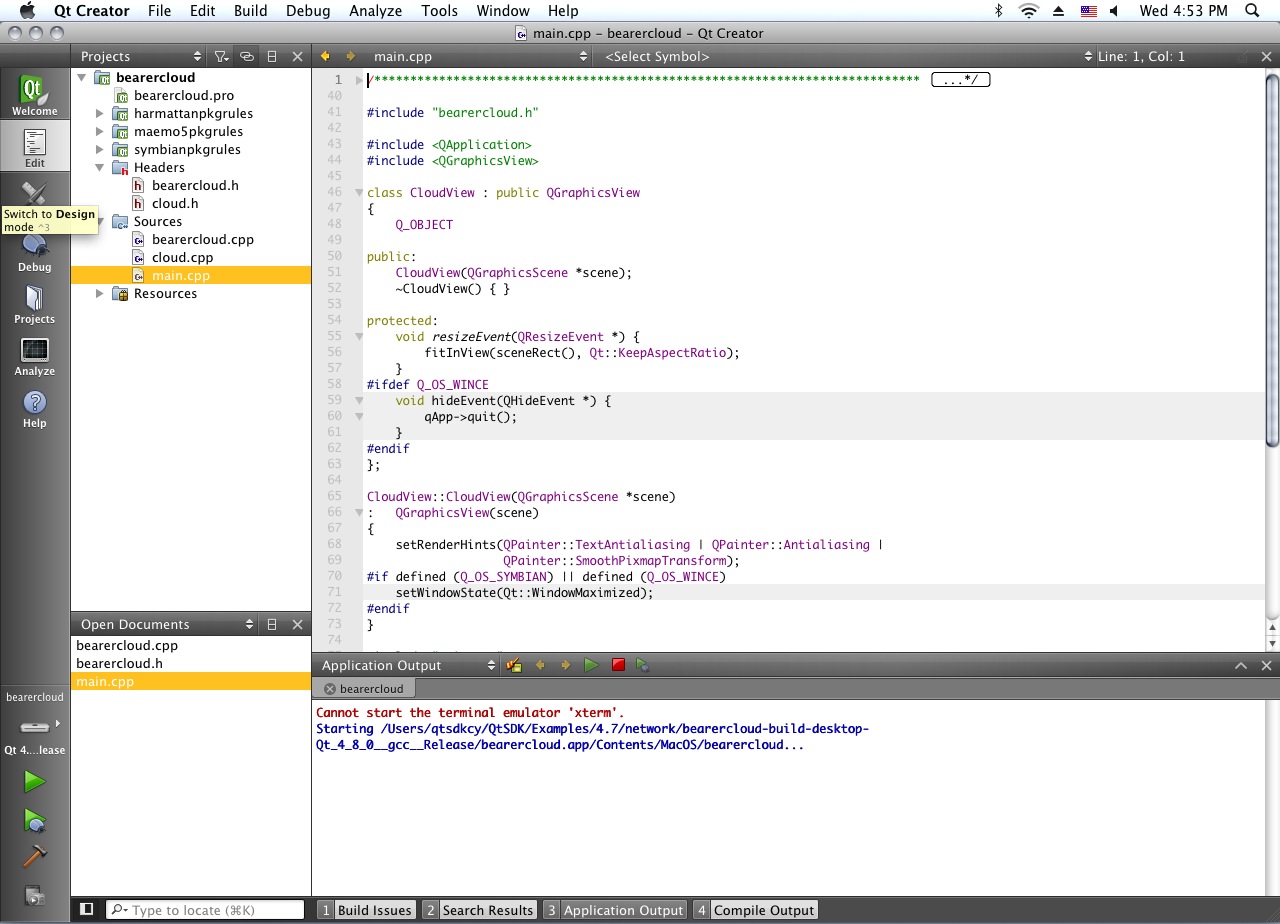Toggle synchronize with editor link icon

tap(246, 57)
